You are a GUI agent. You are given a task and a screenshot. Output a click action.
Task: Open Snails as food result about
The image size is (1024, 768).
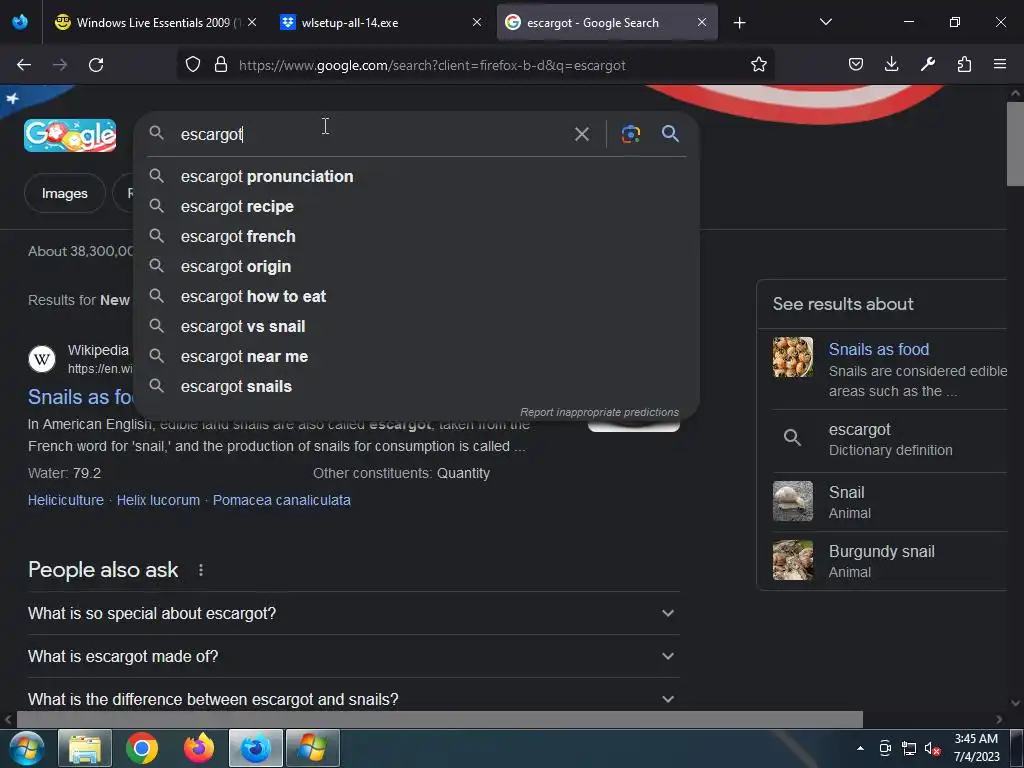coord(889,370)
